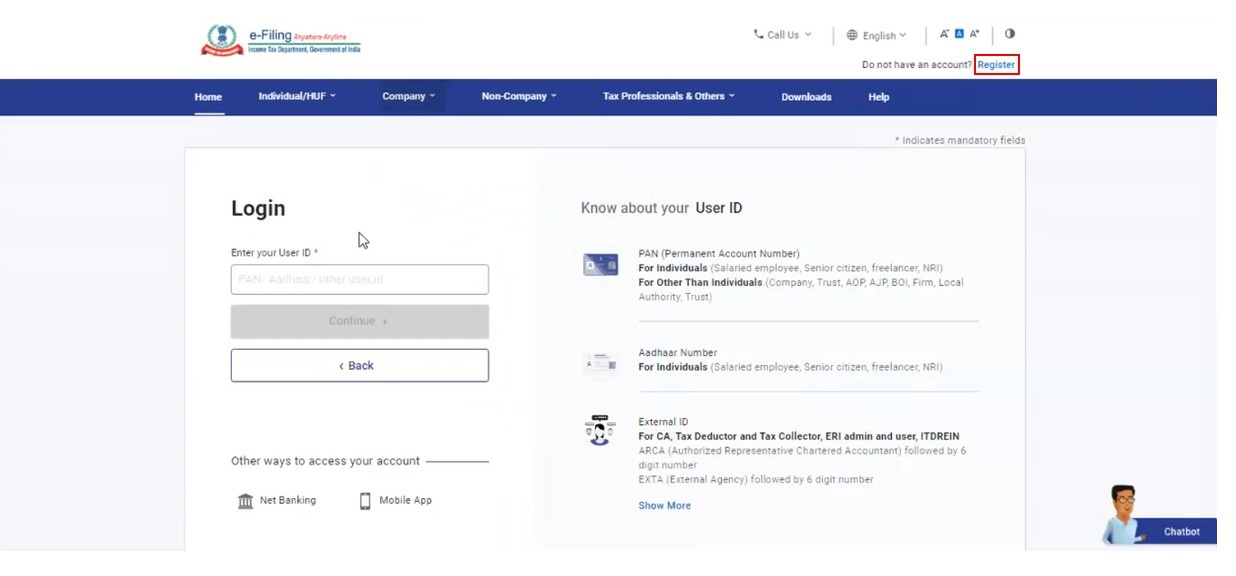This screenshot has width=1236, height=576.
Task: Decrease font size with small A icon
Action: coord(944,34)
